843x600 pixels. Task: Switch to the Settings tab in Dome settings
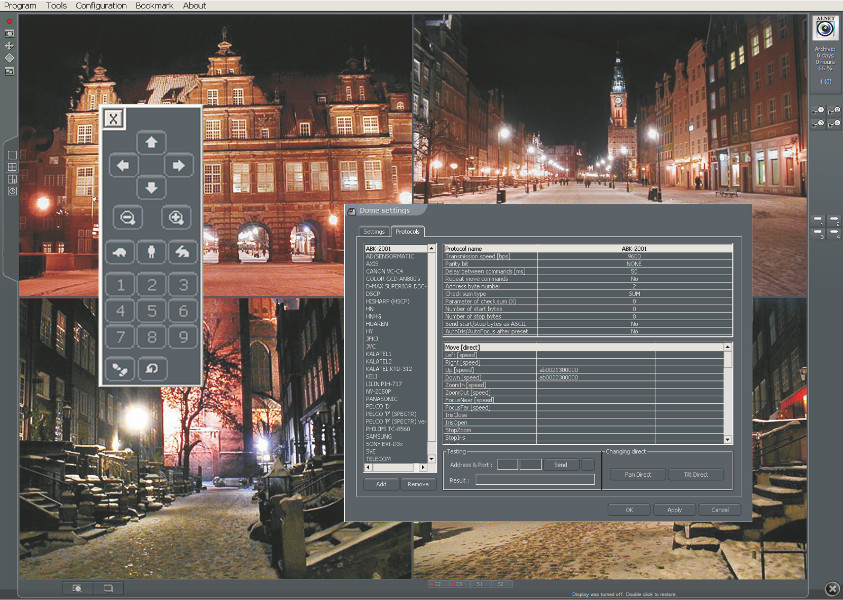(374, 231)
